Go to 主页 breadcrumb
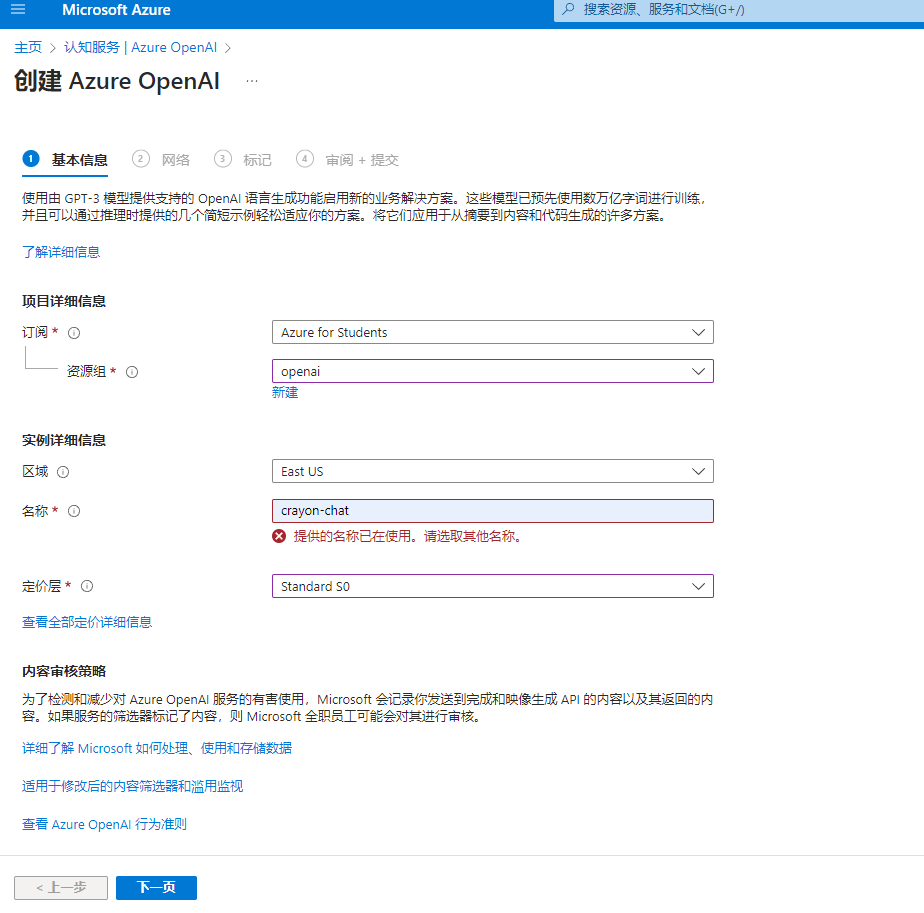The height and width of the screenshot is (913, 924). click(28, 47)
